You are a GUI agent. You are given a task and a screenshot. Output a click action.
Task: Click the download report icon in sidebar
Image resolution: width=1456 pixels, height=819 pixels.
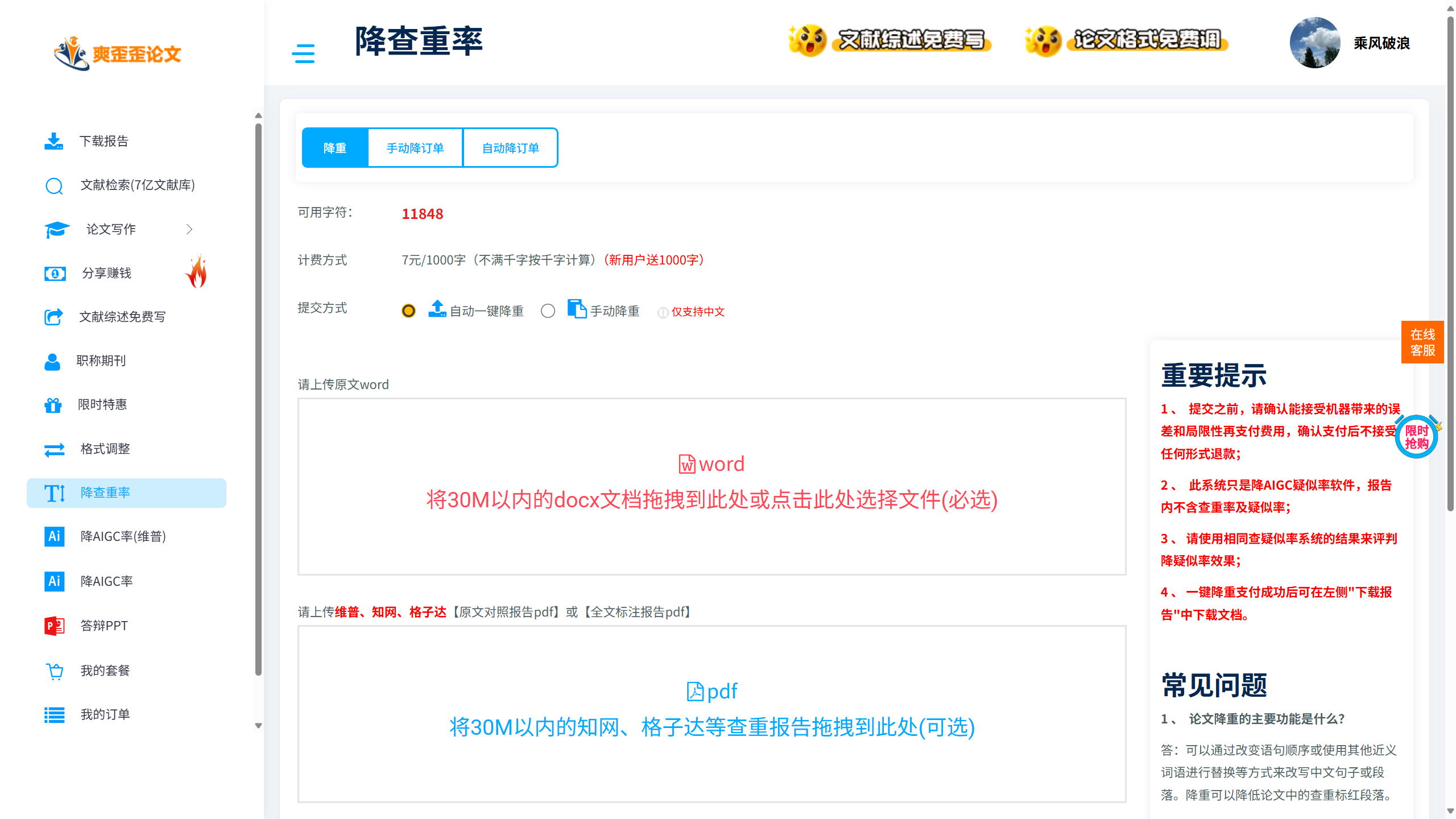coord(53,141)
